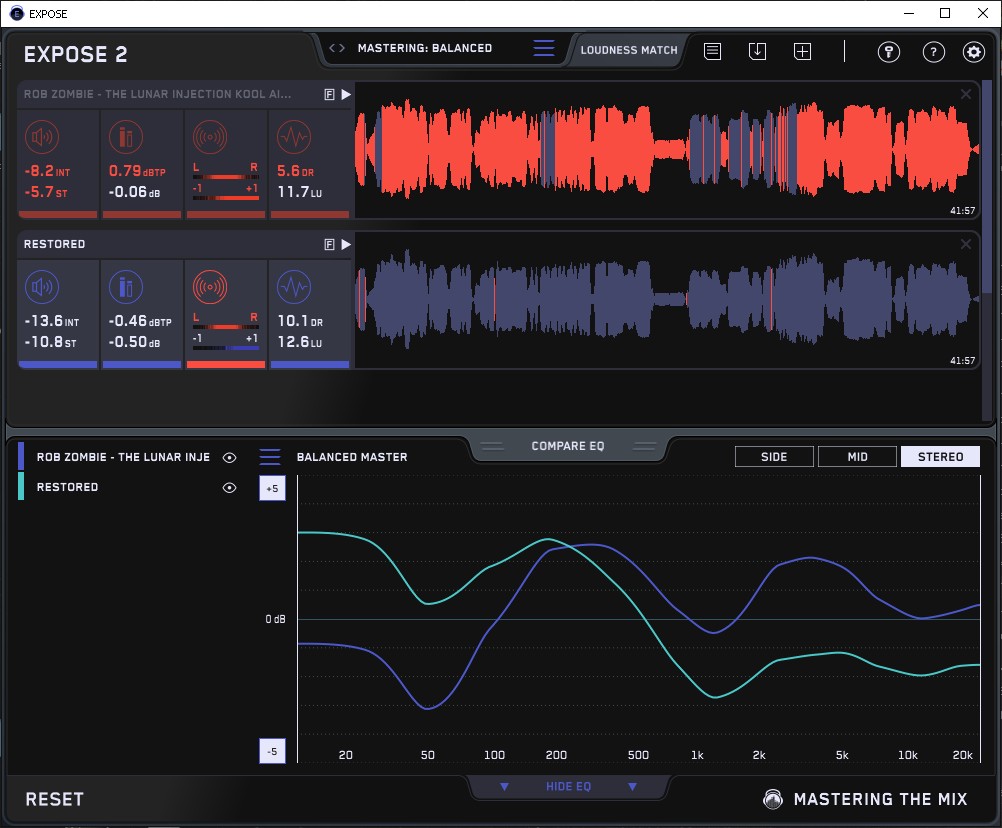Screen dimensions: 1002x828
Task: Click the Reset button
Action: tap(55, 799)
